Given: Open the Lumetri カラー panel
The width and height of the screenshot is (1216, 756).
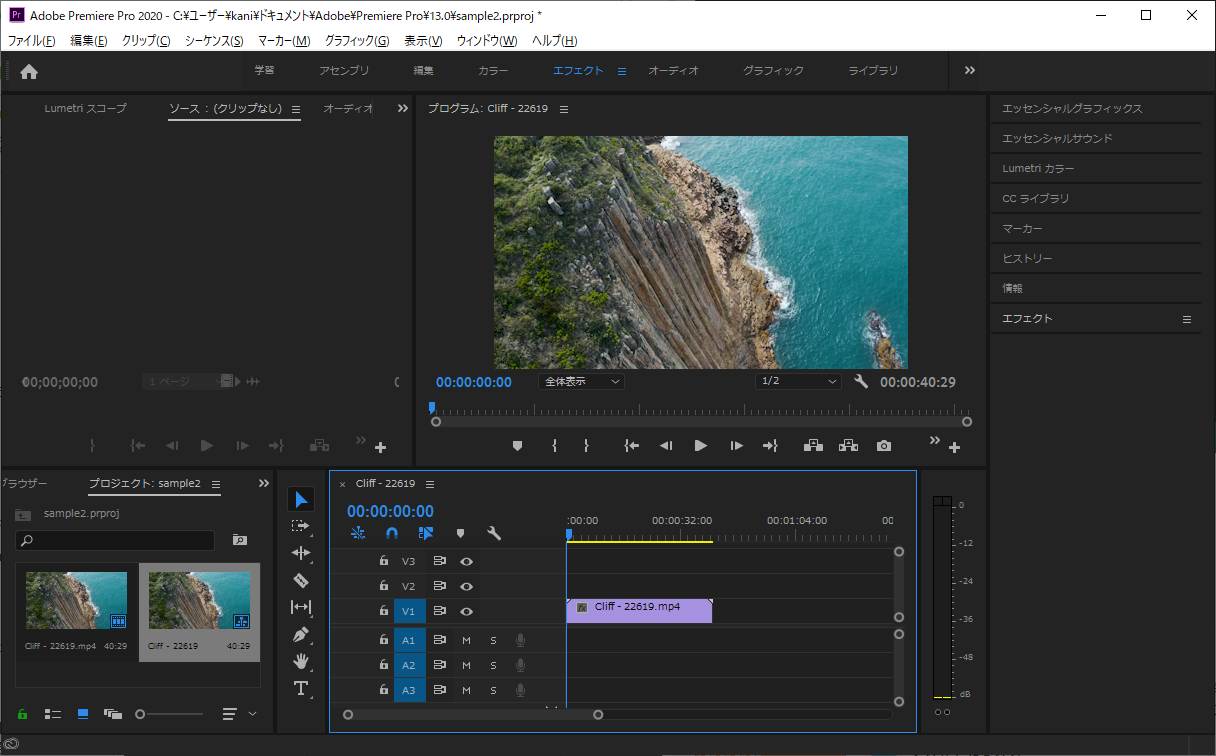Looking at the screenshot, I should click(1038, 169).
